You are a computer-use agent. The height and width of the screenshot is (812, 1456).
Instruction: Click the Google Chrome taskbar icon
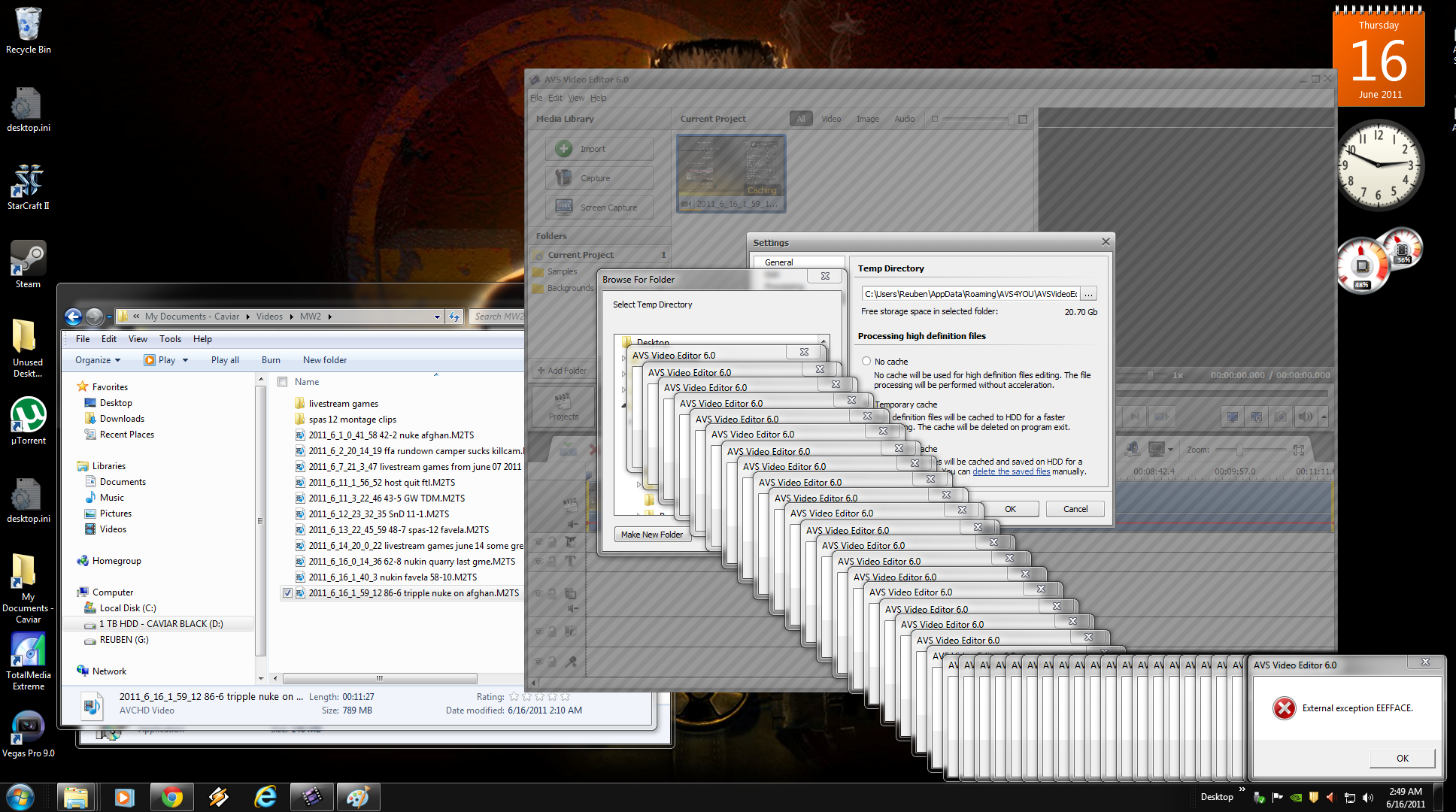(172, 797)
